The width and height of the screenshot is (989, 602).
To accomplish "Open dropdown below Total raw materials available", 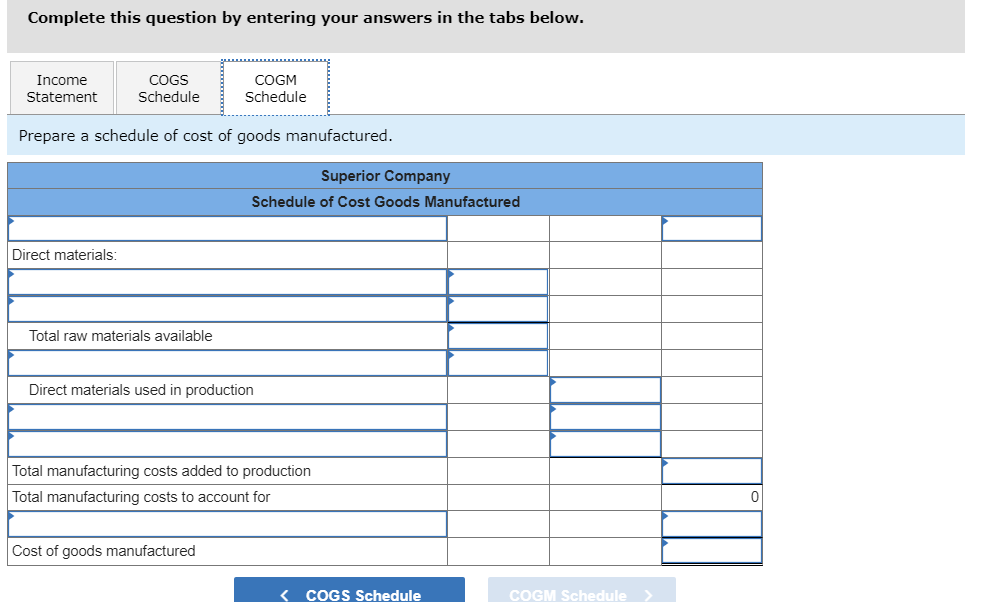I will pyautogui.click(x=226, y=362).
